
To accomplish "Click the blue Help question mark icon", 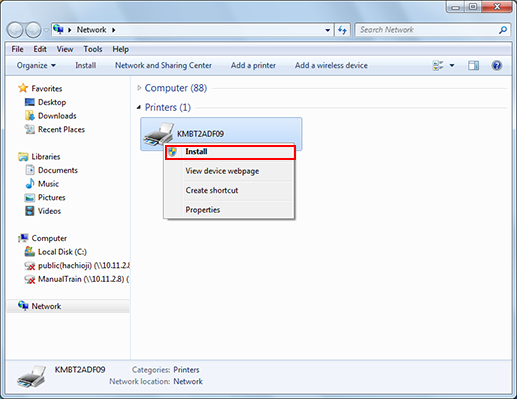I will tap(497, 65).
